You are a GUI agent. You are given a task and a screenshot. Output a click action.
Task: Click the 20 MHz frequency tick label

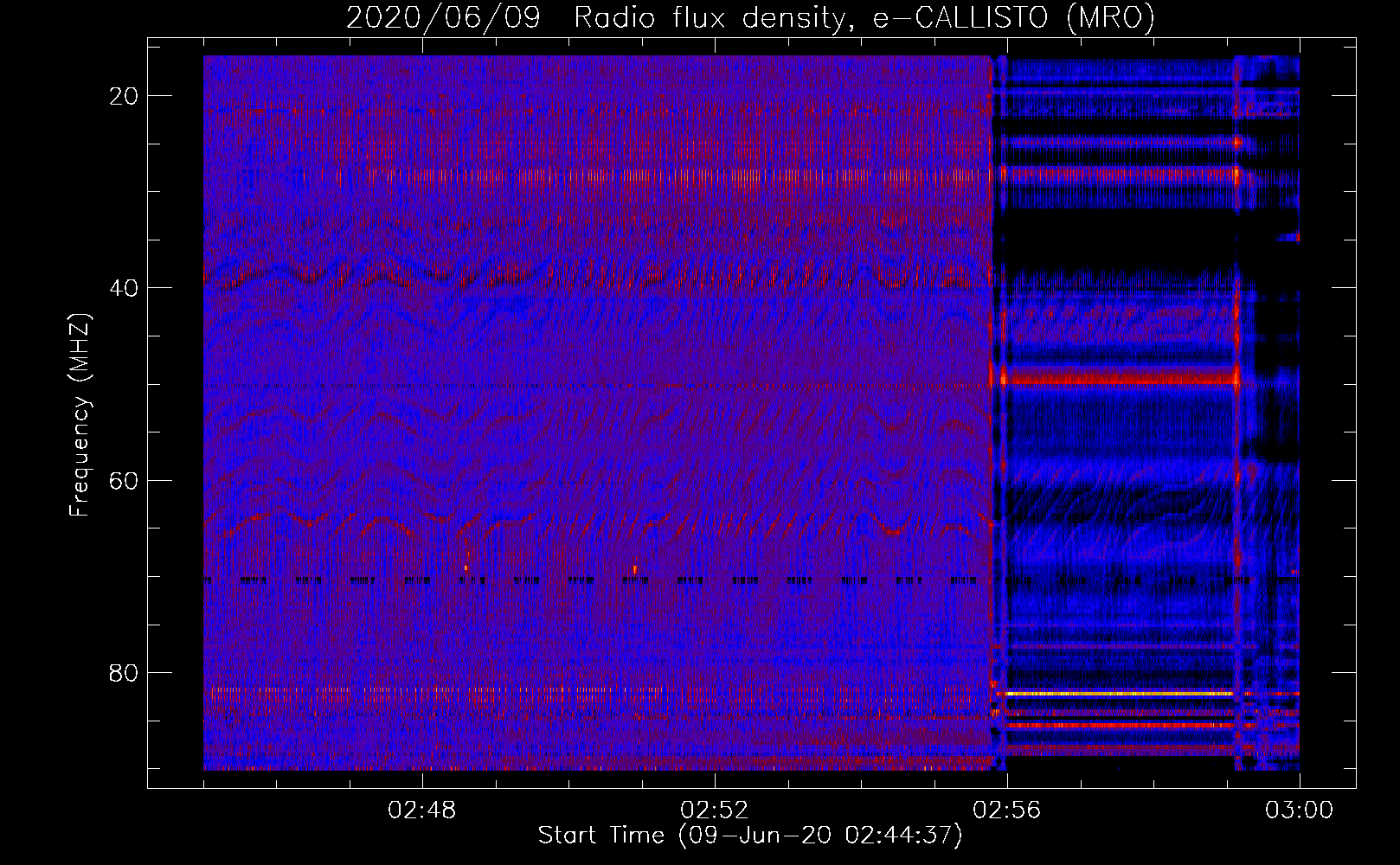[x=124, y=96]
